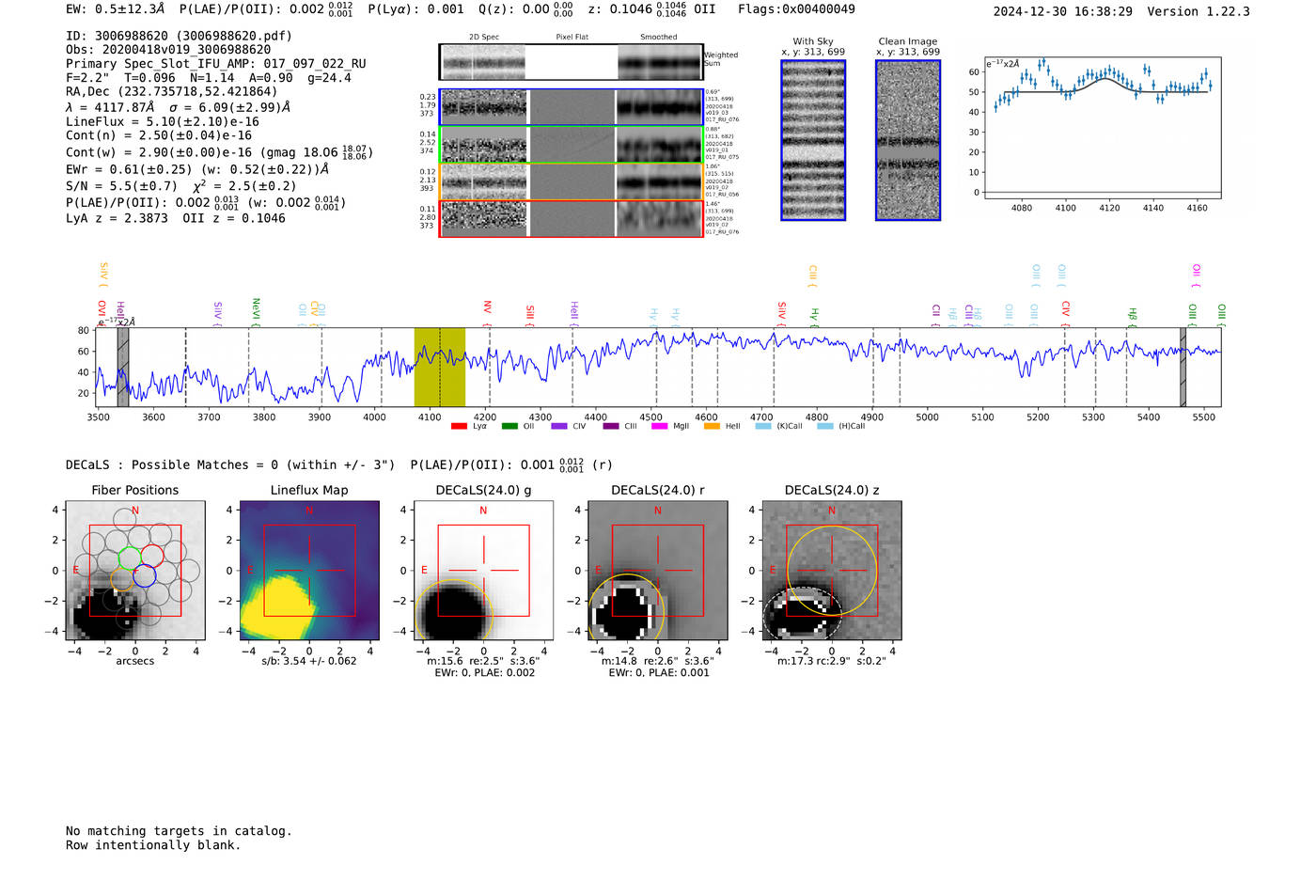Screen dimensions: 1316x896
Task: Click the Weighted Sum 2D spectrum row
Action: [x=571, y=62]
